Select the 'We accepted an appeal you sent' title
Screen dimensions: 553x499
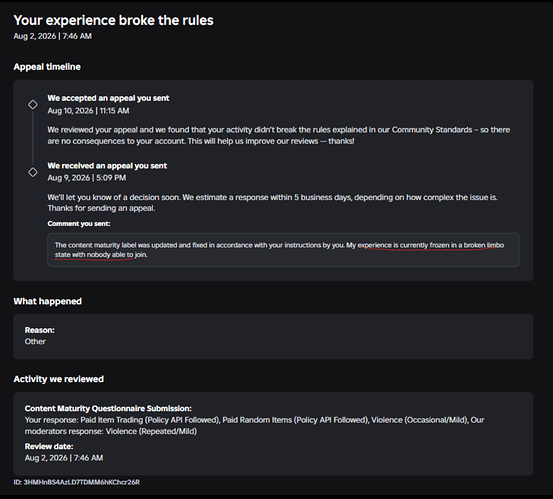(108, 98)
